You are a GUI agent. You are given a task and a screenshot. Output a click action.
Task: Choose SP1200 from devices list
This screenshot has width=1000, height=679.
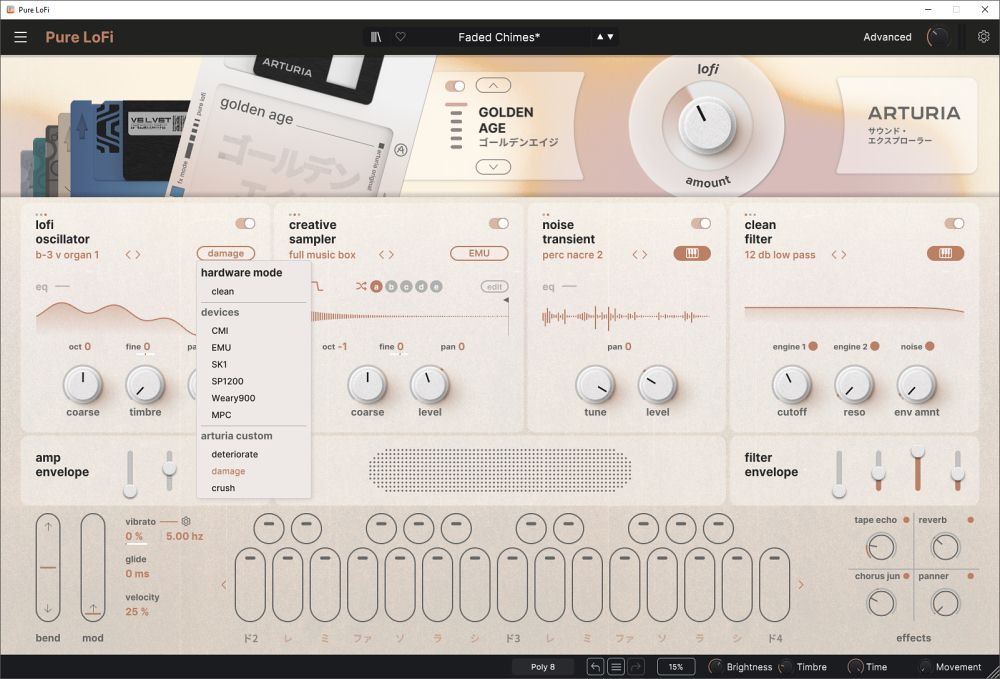(x=227, y=381)
